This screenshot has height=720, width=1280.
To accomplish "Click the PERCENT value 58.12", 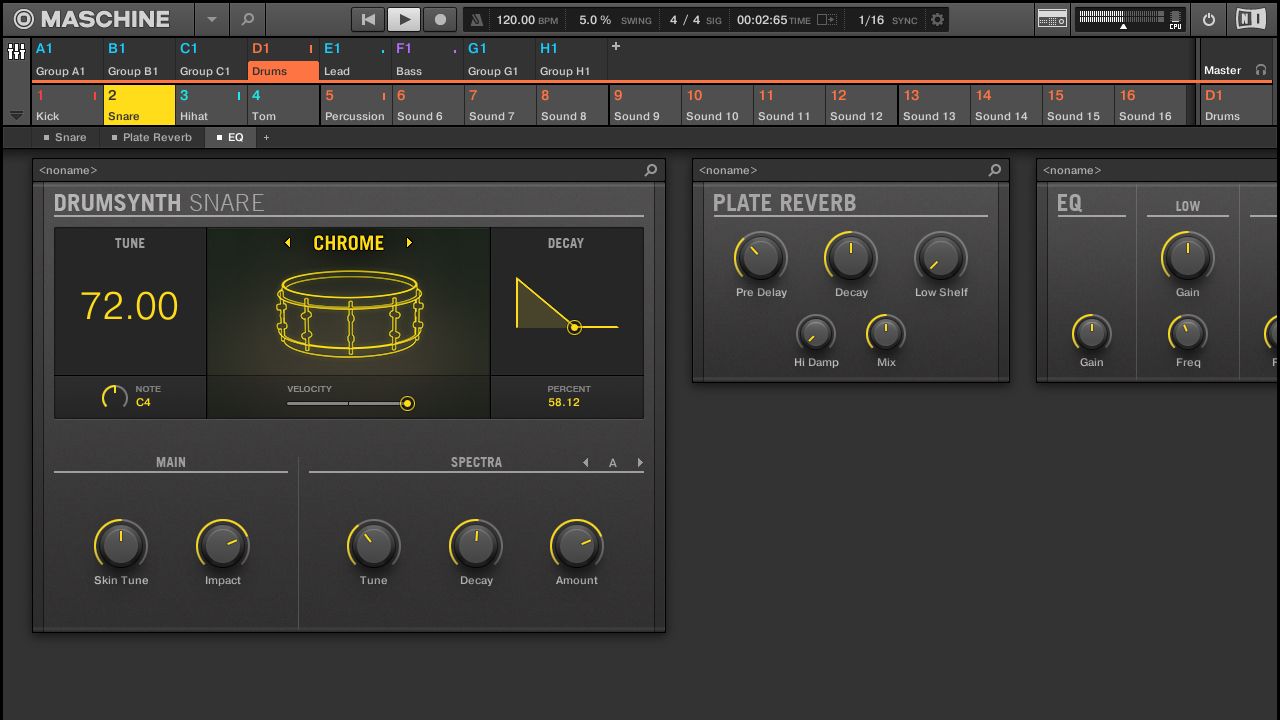I will (564, 402).
